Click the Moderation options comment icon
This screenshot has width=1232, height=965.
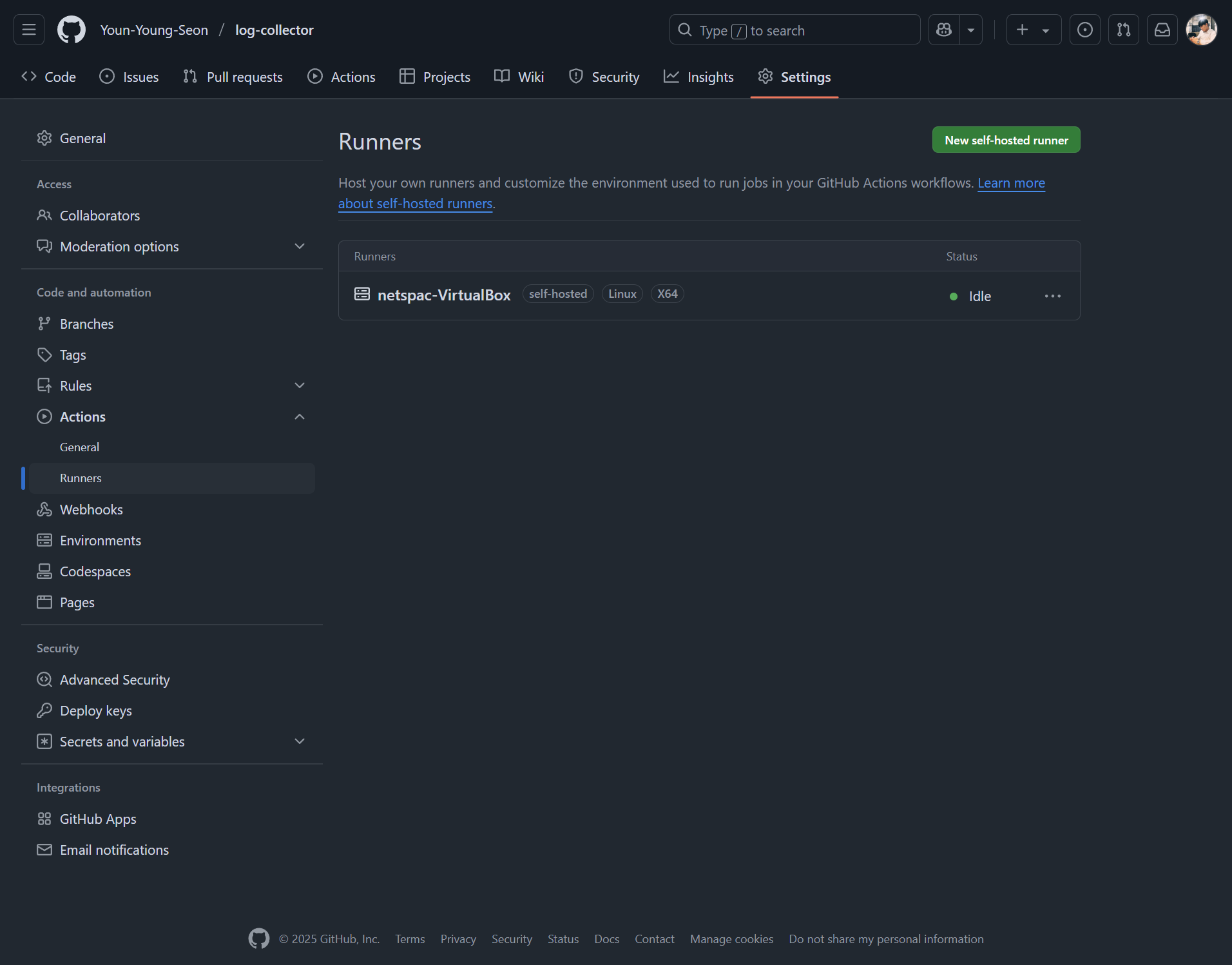coord(44,246)
